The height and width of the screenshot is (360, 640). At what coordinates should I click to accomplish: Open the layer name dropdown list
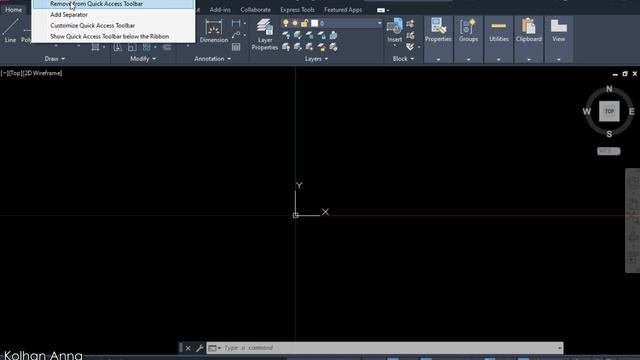pos(379,23)
